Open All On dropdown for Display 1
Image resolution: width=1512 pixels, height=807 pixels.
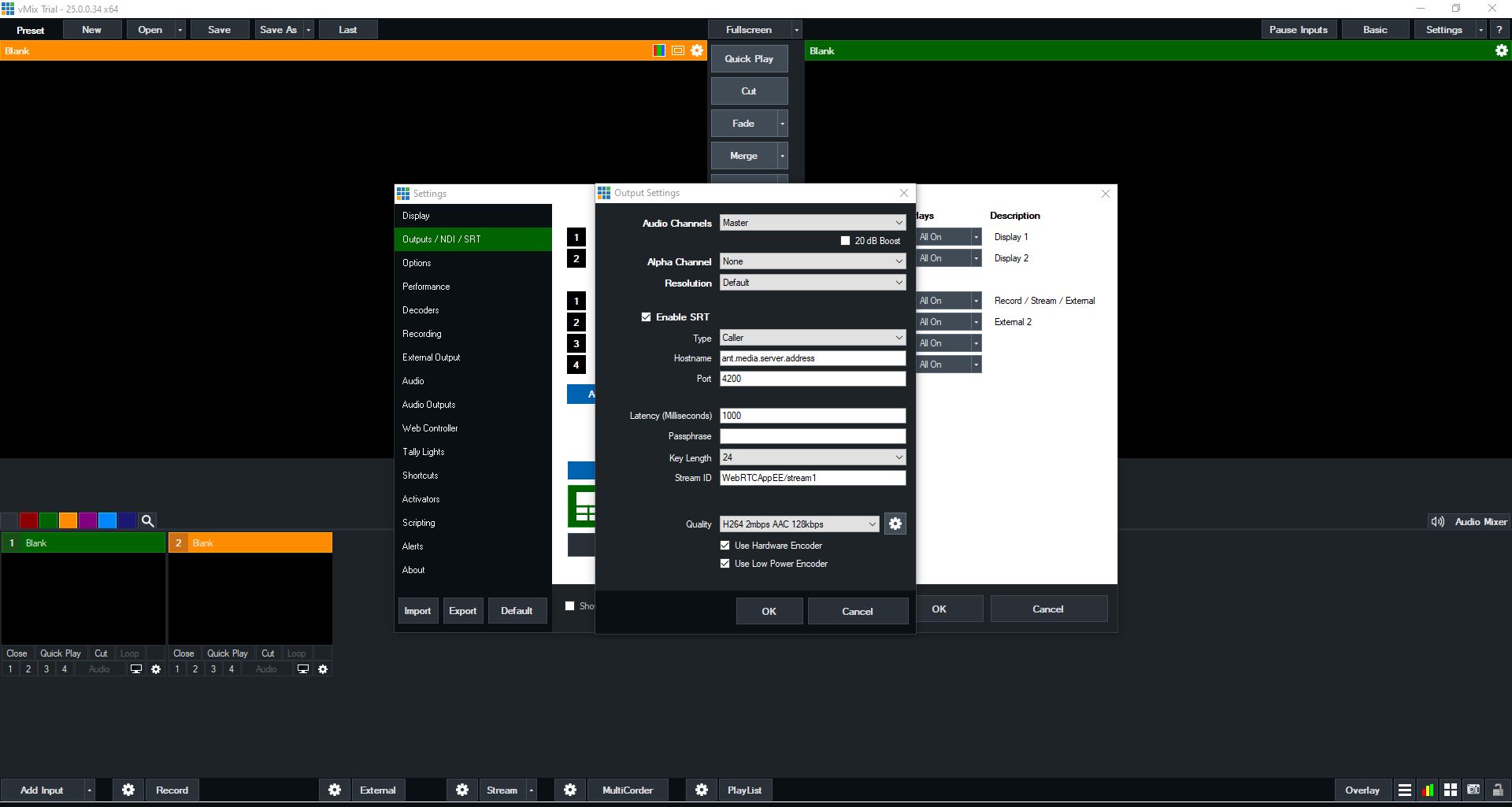(x=949, y=237)
